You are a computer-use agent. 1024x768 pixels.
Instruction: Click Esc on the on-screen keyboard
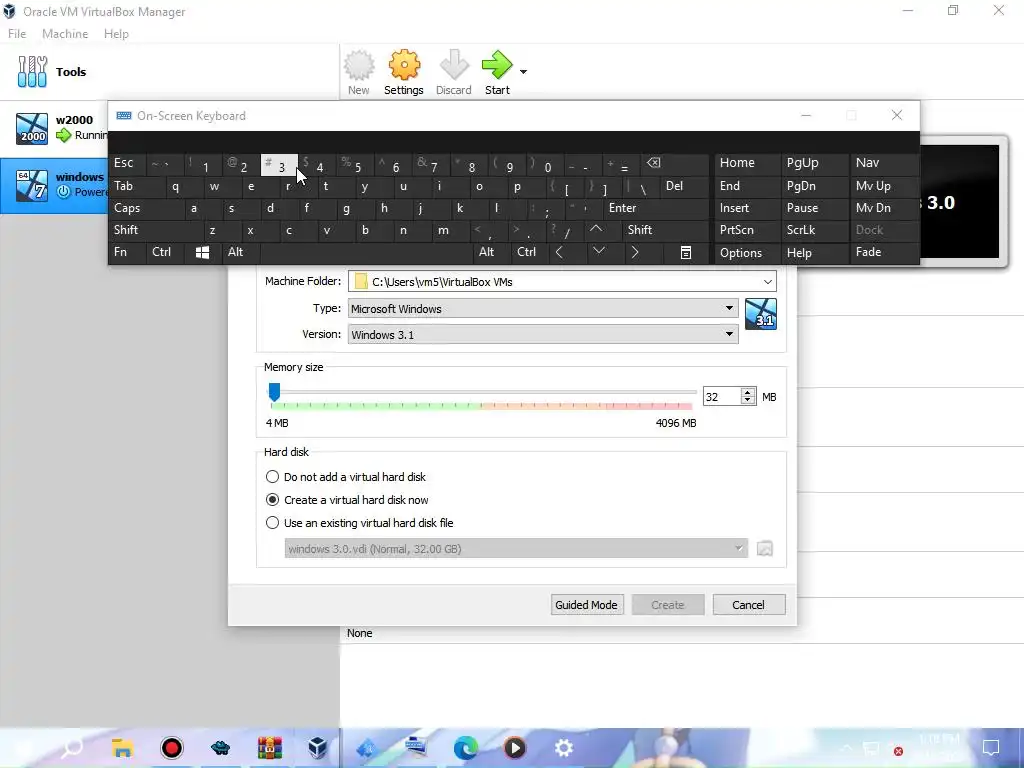click(x=127, y=164)
